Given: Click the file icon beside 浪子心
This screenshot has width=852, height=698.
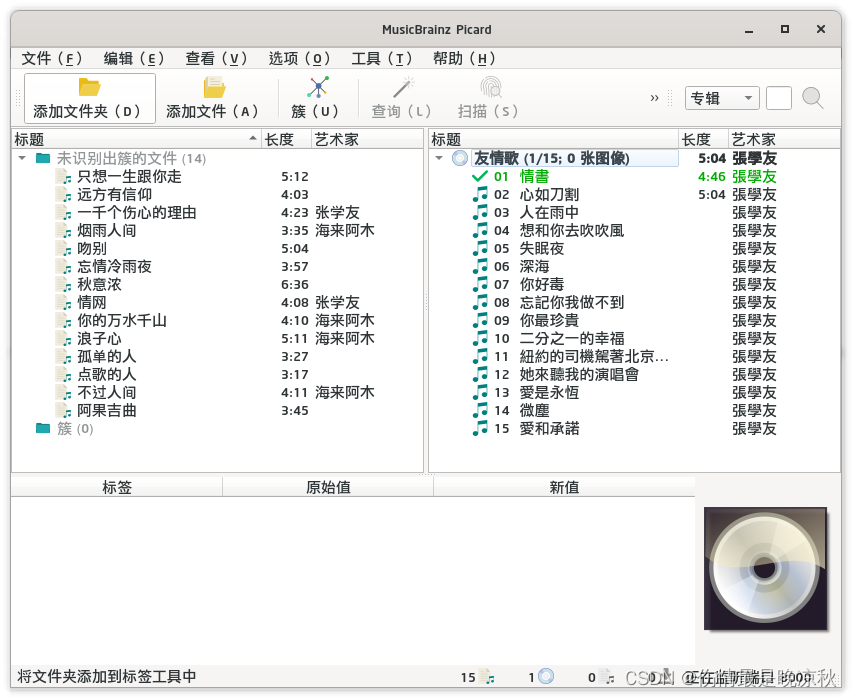Looking at the screenshot, I should (x=64, y=338).
